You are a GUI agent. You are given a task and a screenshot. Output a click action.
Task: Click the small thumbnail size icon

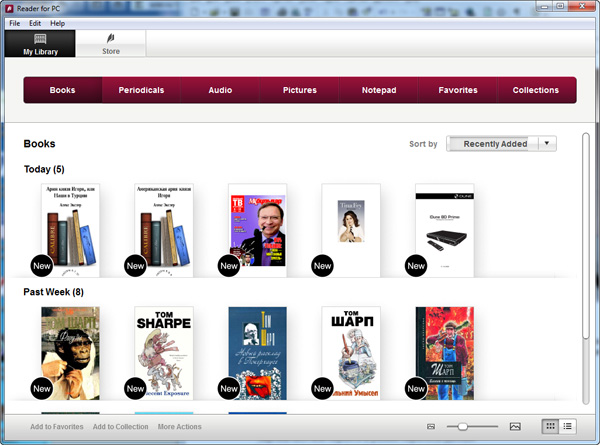point(431,427)
